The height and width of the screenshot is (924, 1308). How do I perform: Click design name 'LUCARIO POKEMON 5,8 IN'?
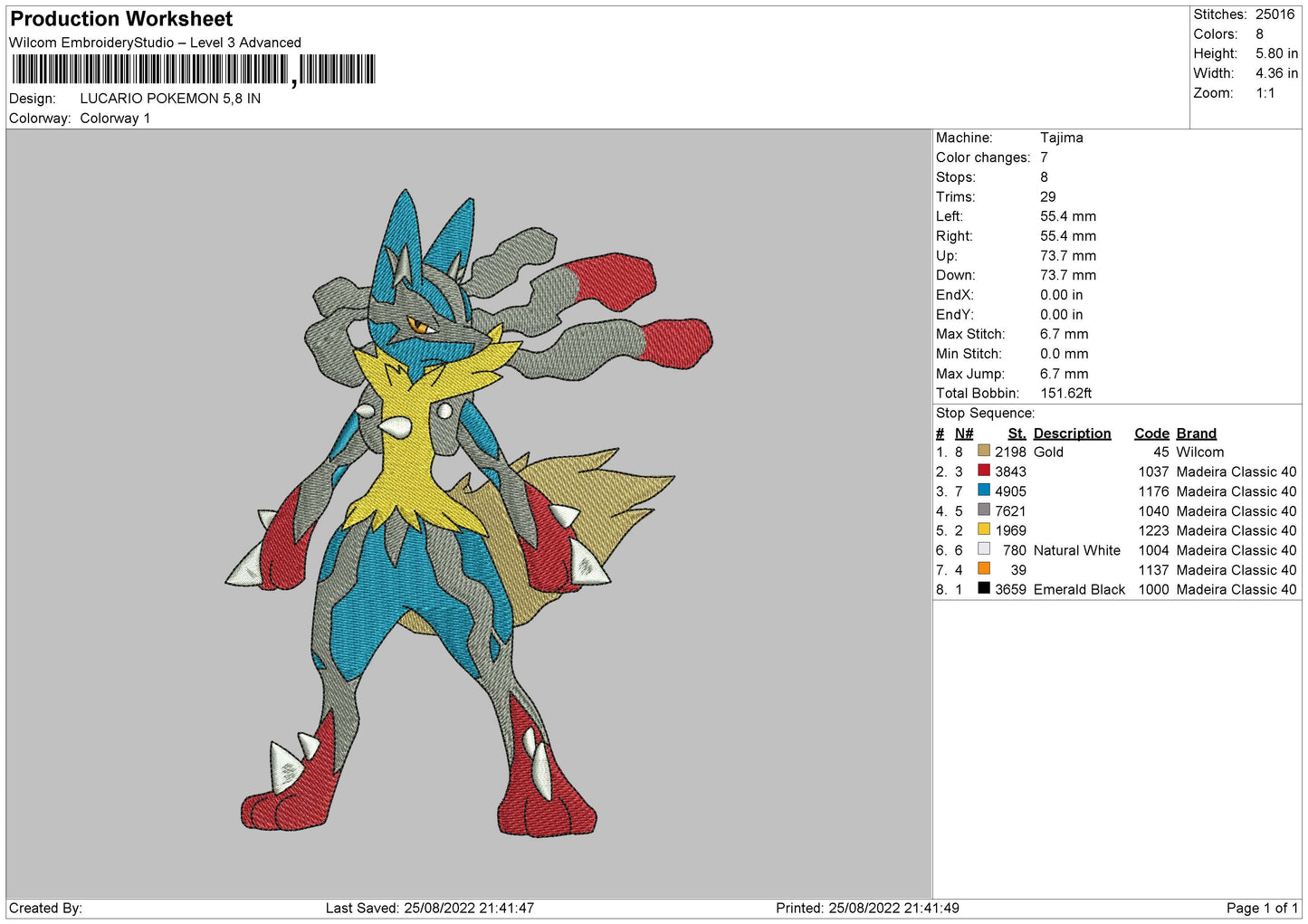pos(170,99)
